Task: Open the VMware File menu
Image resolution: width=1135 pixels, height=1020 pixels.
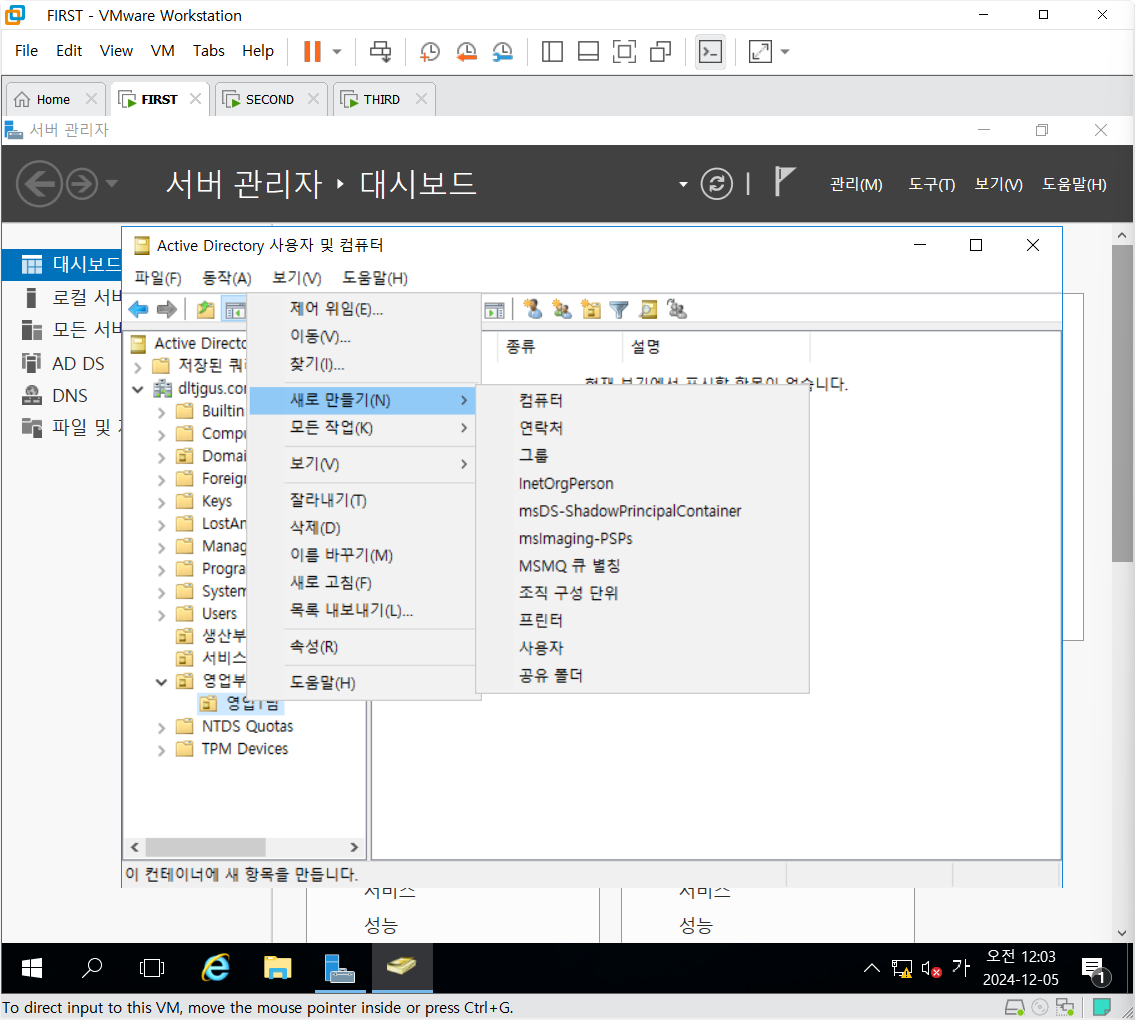Action: pyautogui.click(x=26, y=51)
